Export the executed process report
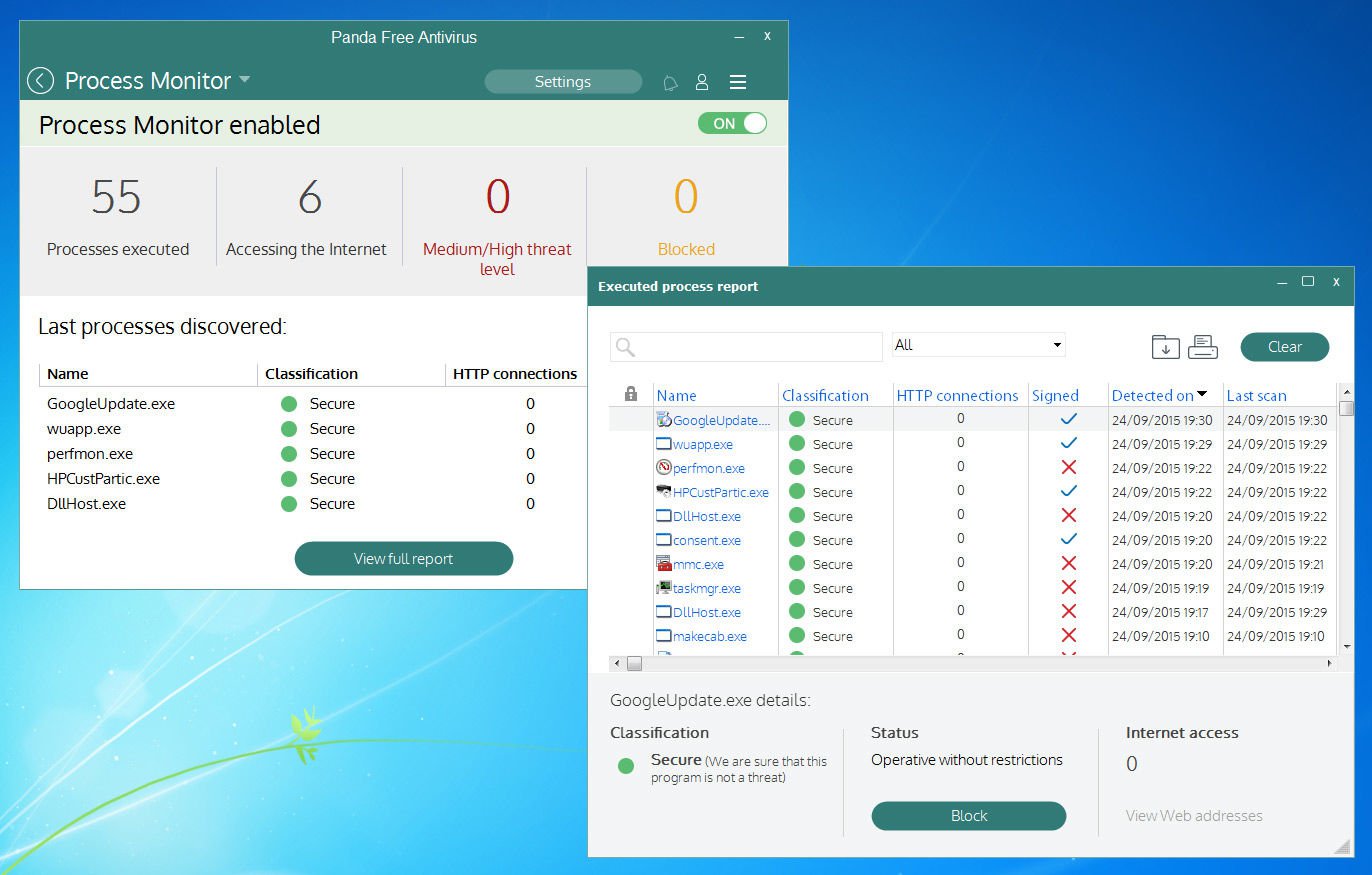The height and width of the screenshot is (875, 1372). click(x=1165, y=346)
